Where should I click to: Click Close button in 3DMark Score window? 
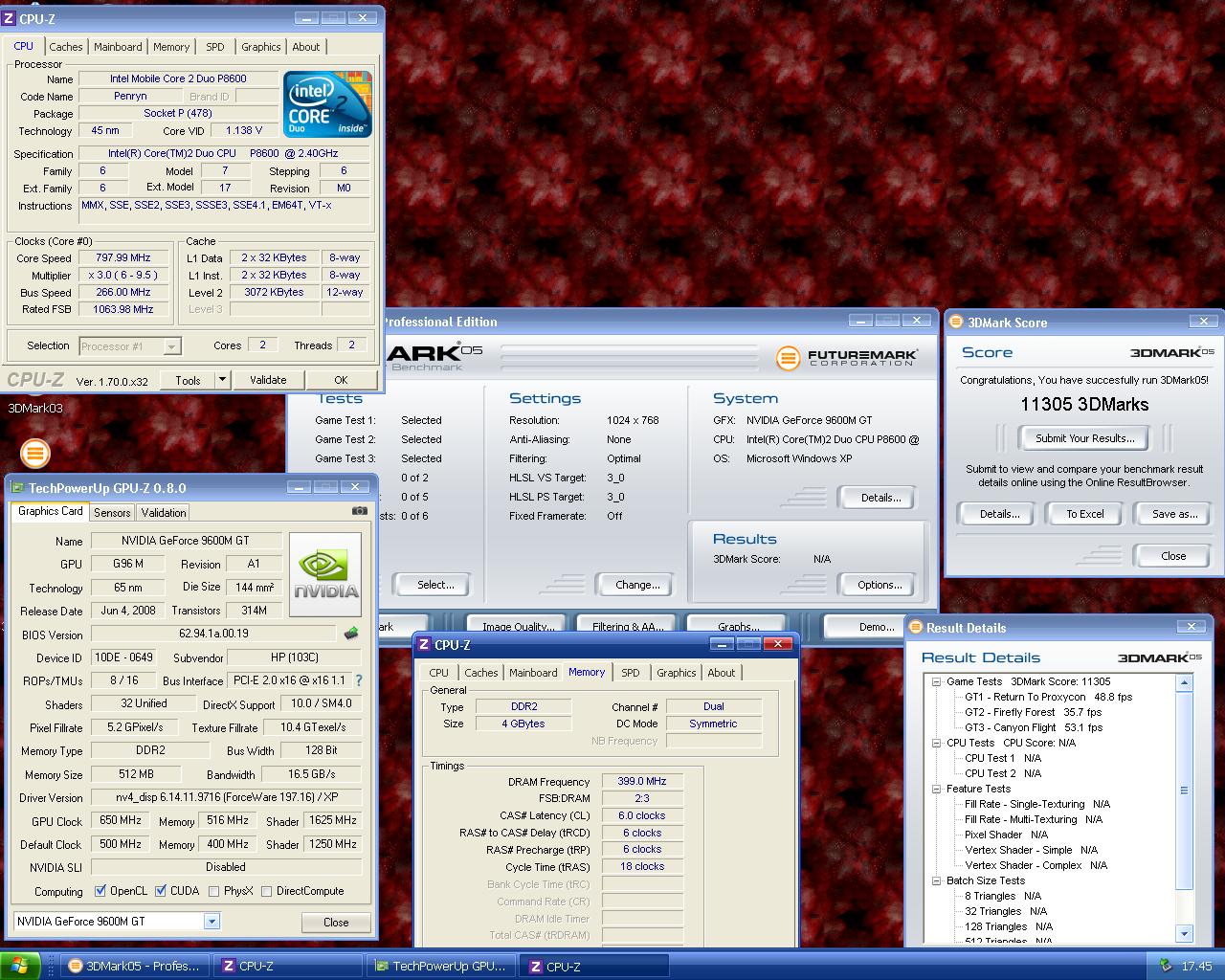(1173, 556)
